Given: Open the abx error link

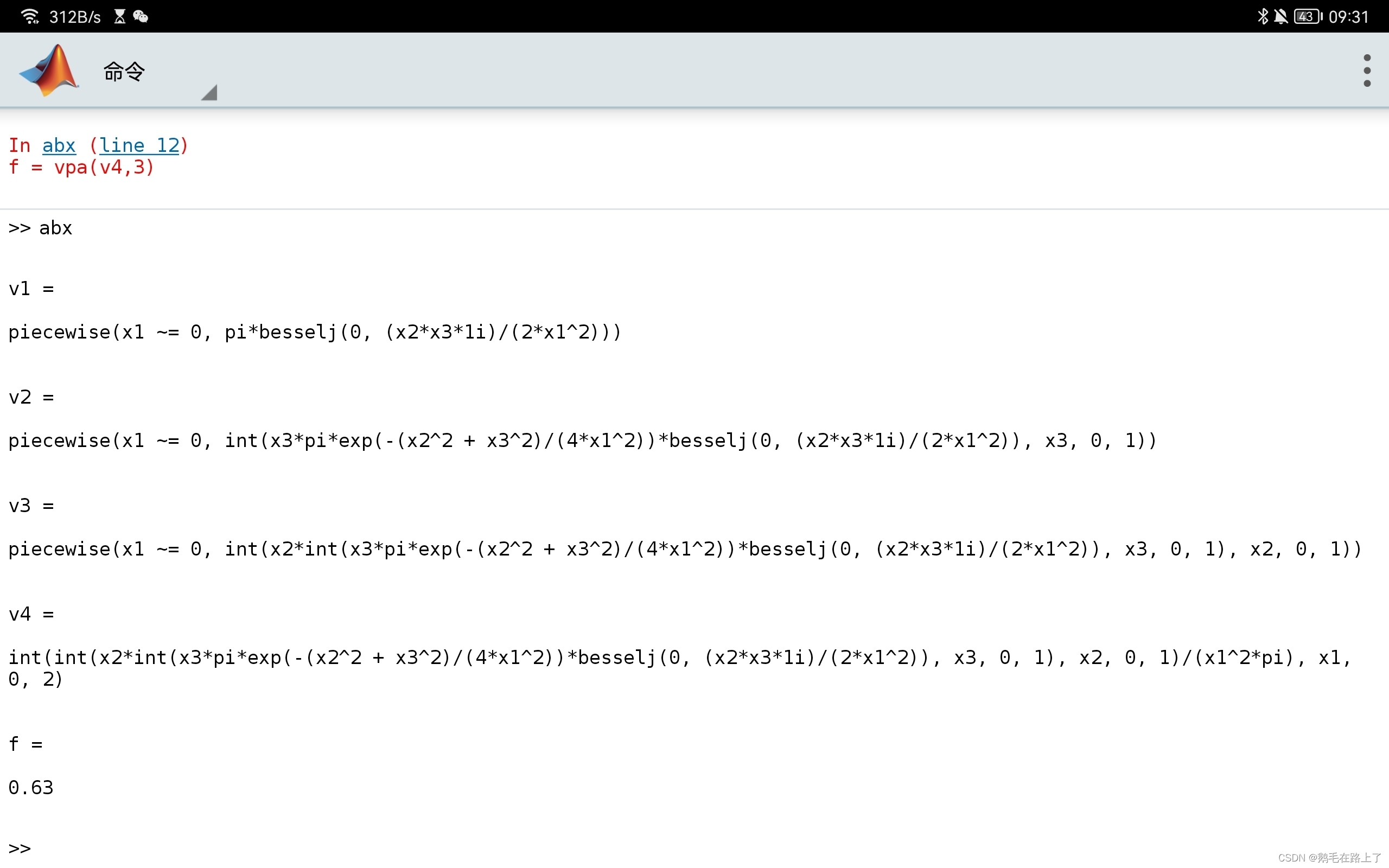Looking at the screenshot, I should coord(59,146).
